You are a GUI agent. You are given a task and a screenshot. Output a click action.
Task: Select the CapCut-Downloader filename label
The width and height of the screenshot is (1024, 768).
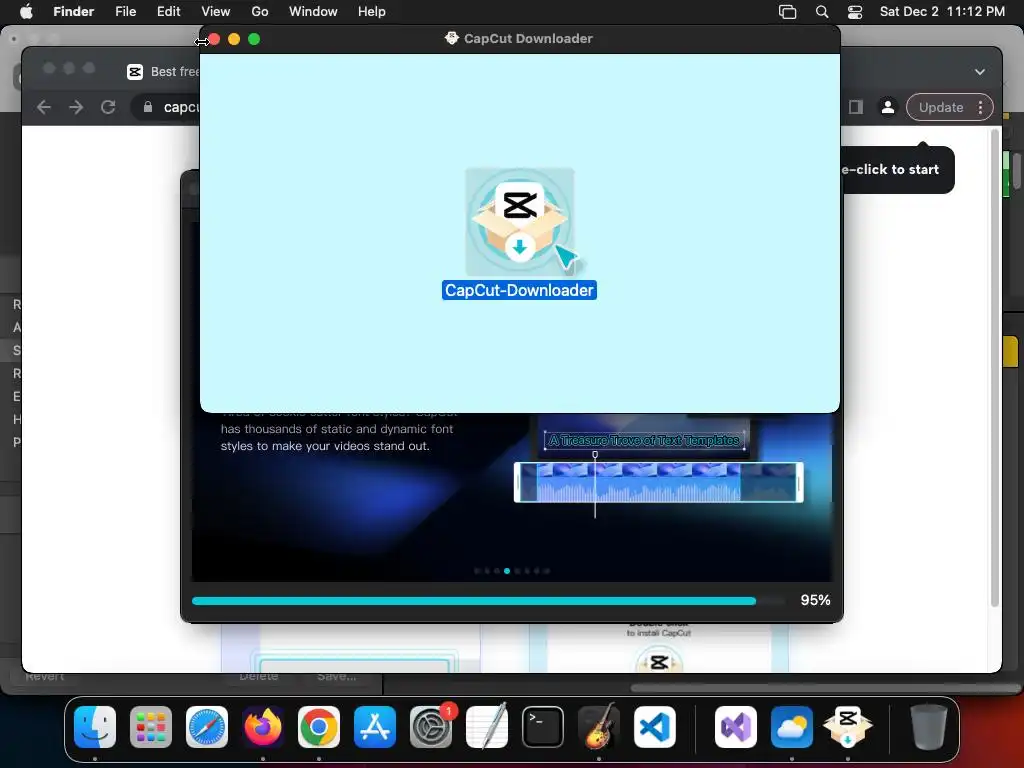point(519,290)
